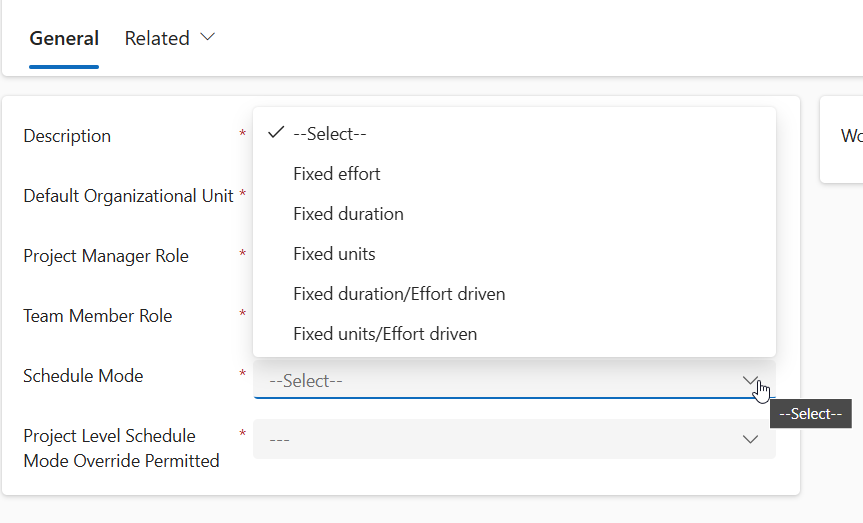Click the chevron on the Override Permitted field
Image resolution: width=863 pixels, height=523 pixels.
pos(750,439)
